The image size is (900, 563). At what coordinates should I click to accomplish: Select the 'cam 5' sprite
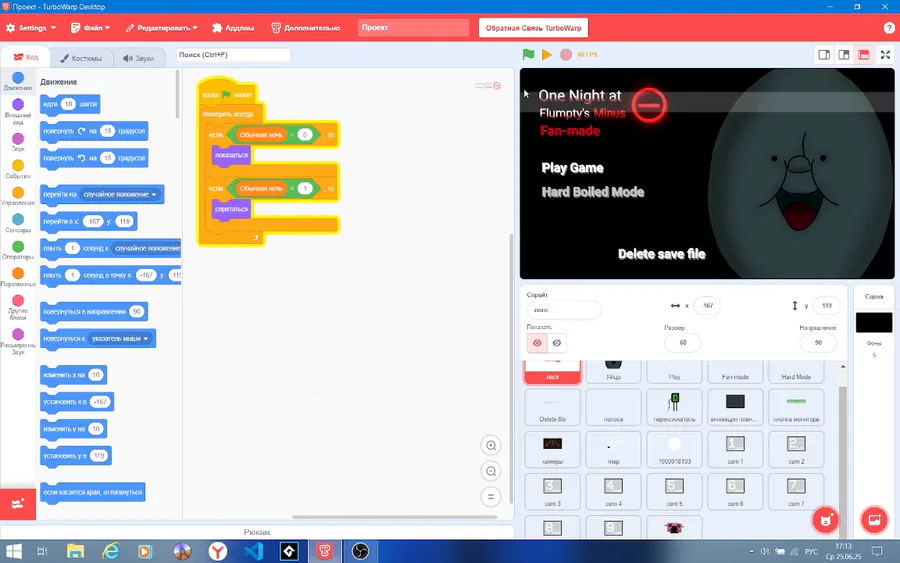tap(674, 492)
